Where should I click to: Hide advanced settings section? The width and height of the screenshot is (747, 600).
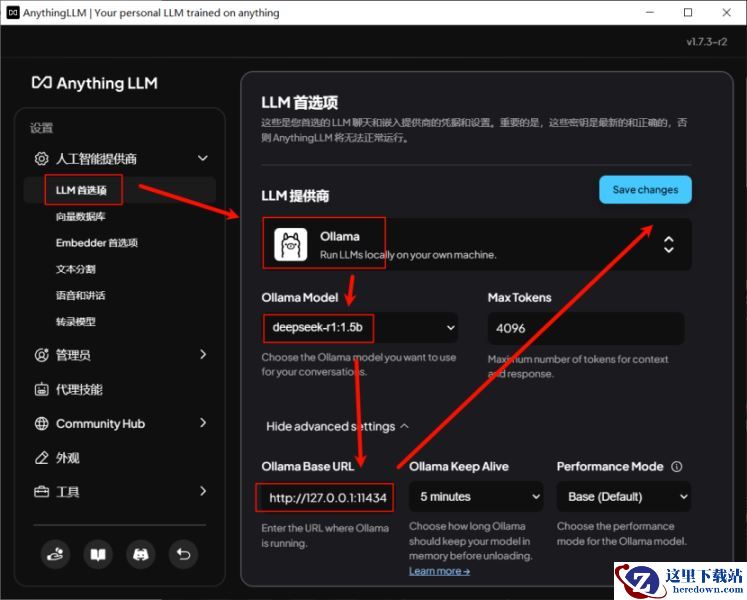(x=337, y=426)
